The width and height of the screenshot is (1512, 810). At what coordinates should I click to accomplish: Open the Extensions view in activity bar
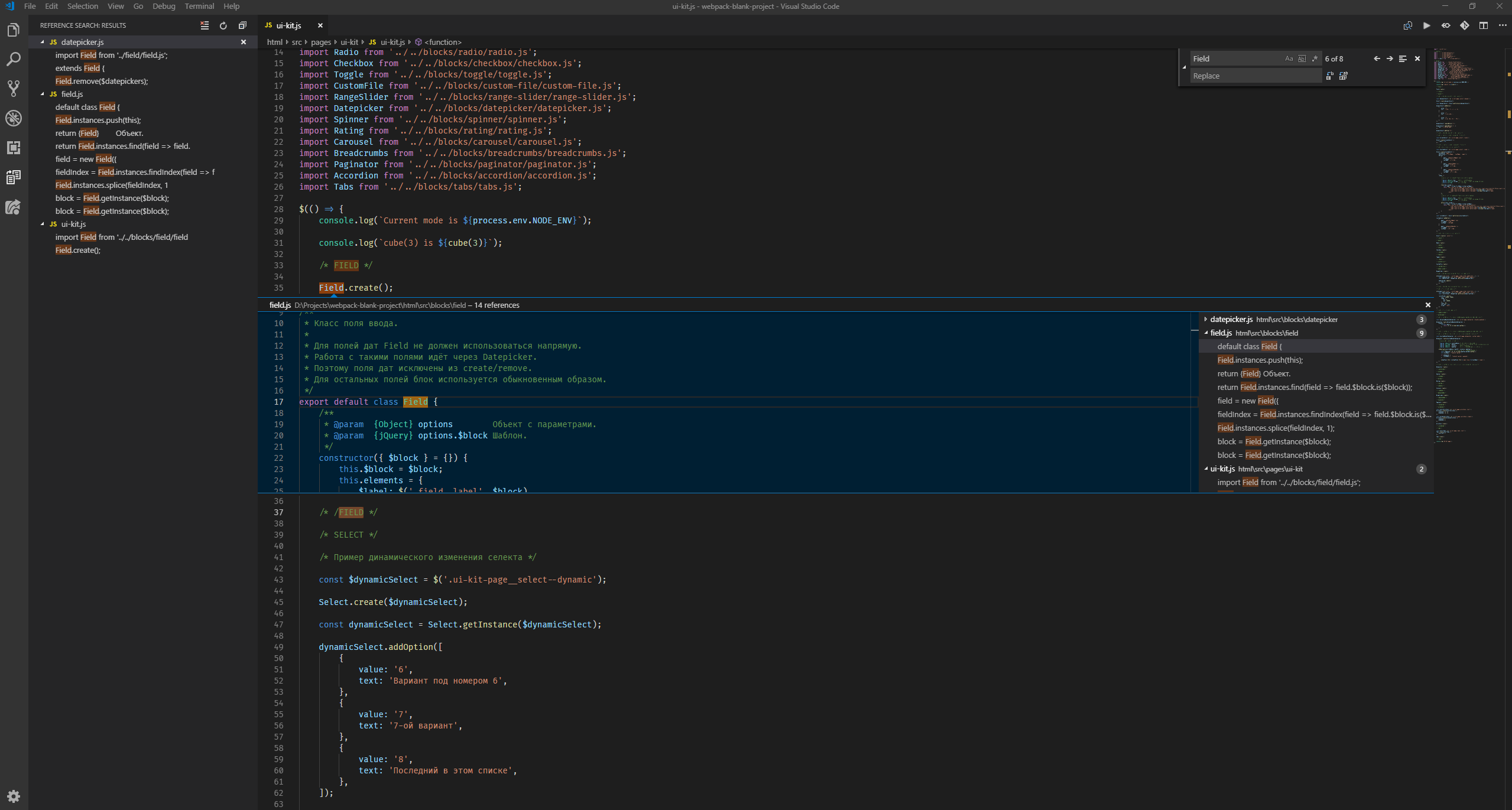click(14, 148)
